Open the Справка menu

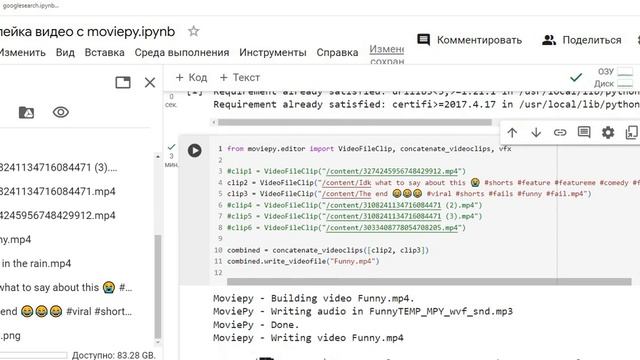coord(337,53)
